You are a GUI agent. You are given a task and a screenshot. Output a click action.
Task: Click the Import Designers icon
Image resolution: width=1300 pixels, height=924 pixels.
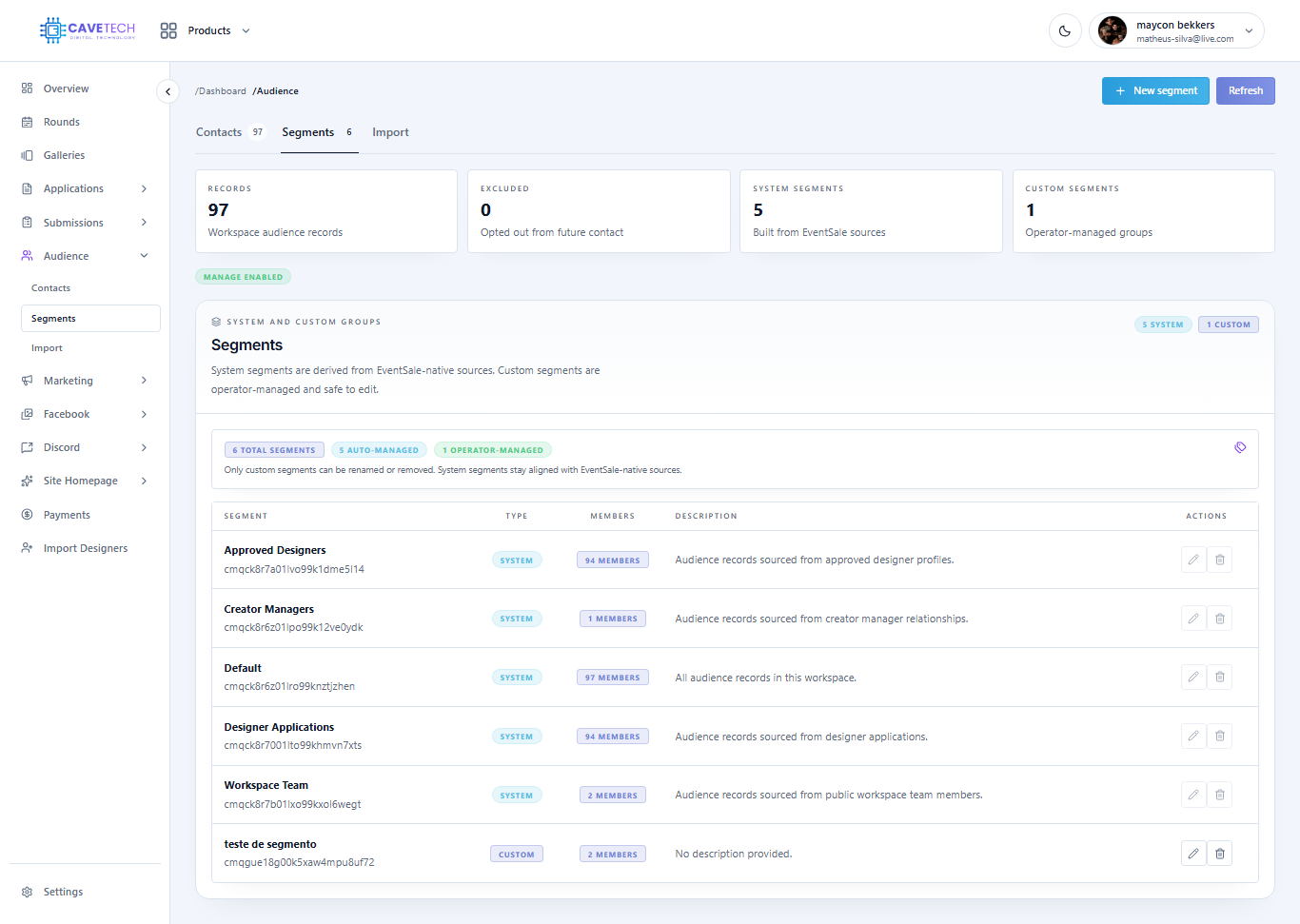pyautogui.click(x=27, y=548)
